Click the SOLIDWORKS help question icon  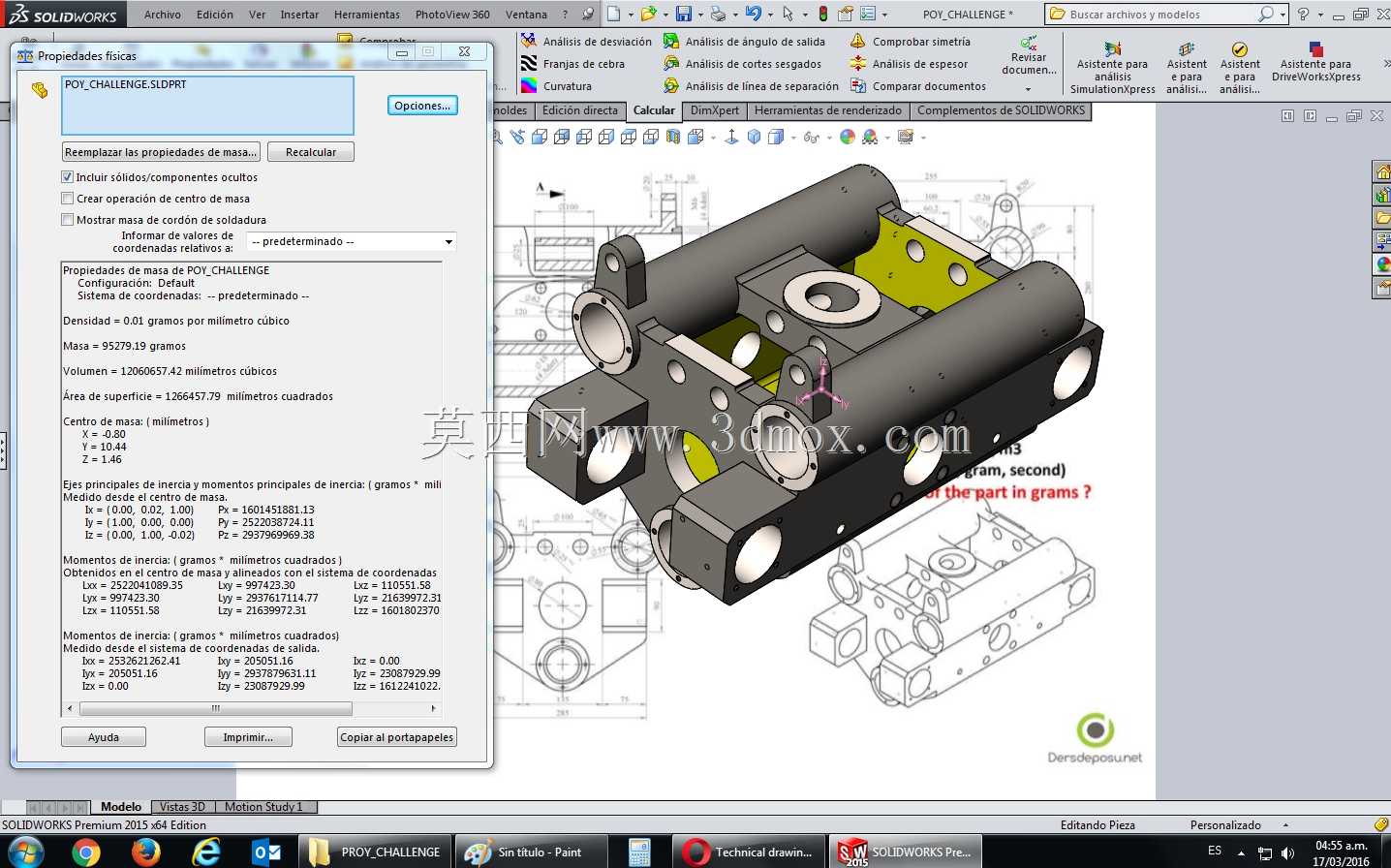pos(1303,14)
